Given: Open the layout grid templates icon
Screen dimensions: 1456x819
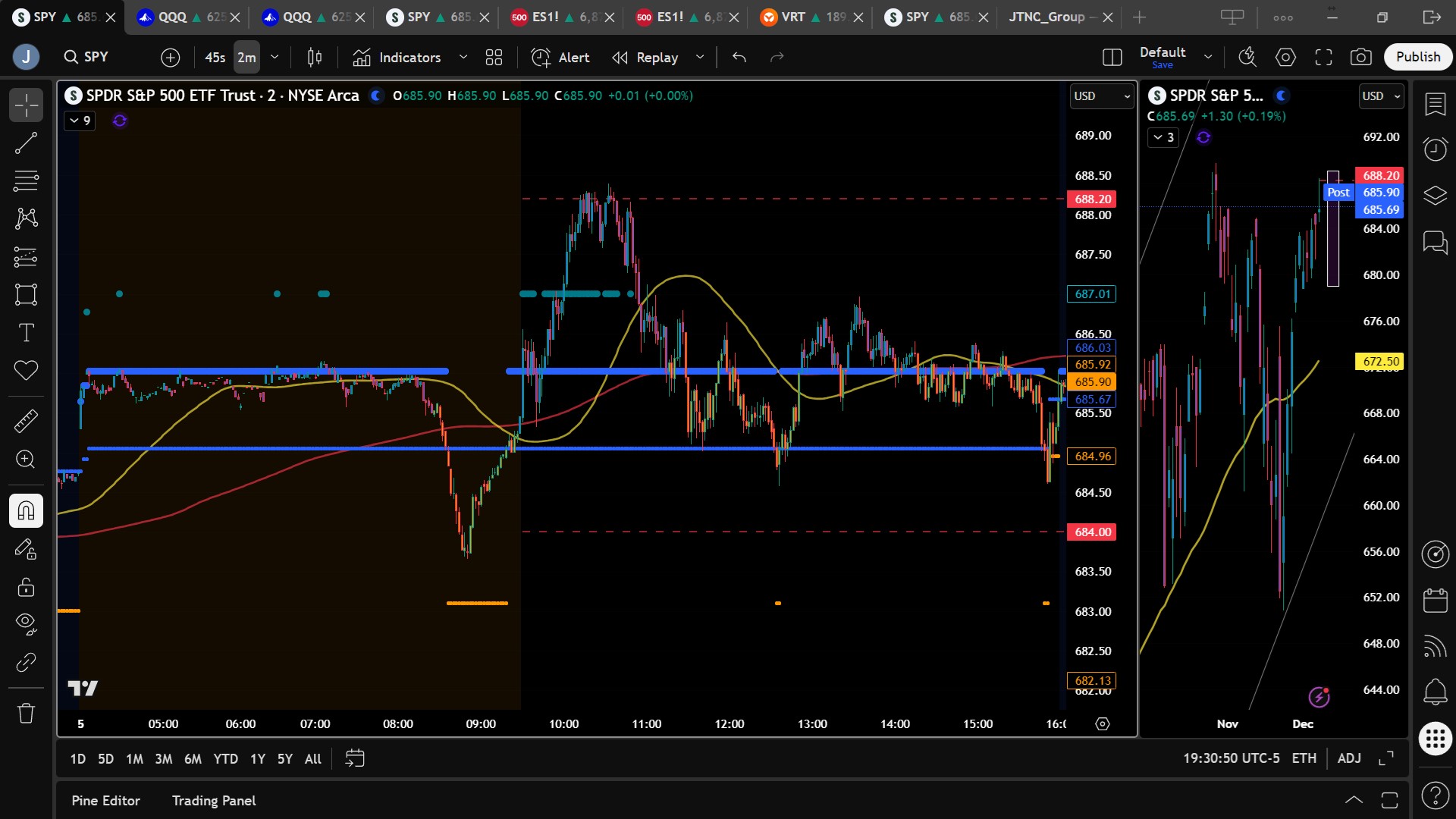Looking at the screenshot, I should (494, 57).
